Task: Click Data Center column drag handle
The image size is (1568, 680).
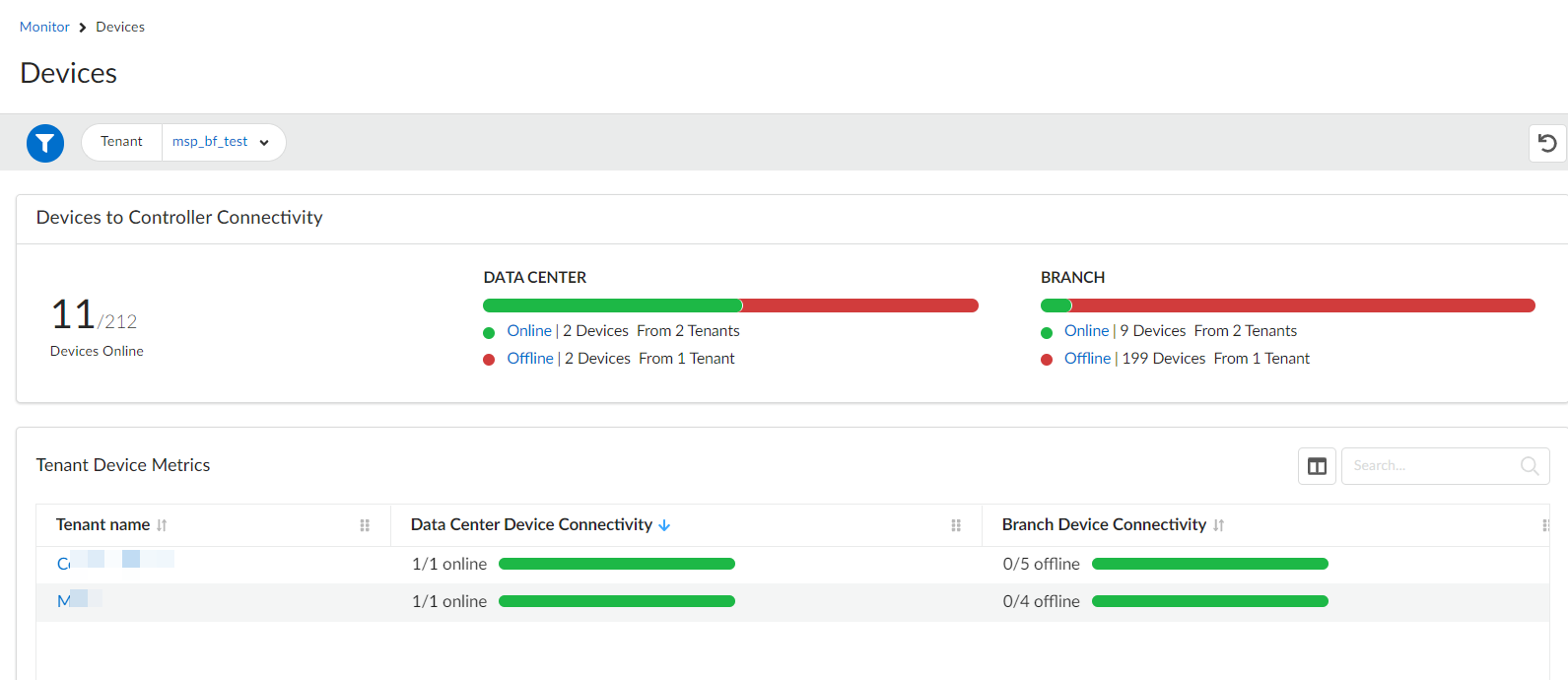Action: [956, 525]
